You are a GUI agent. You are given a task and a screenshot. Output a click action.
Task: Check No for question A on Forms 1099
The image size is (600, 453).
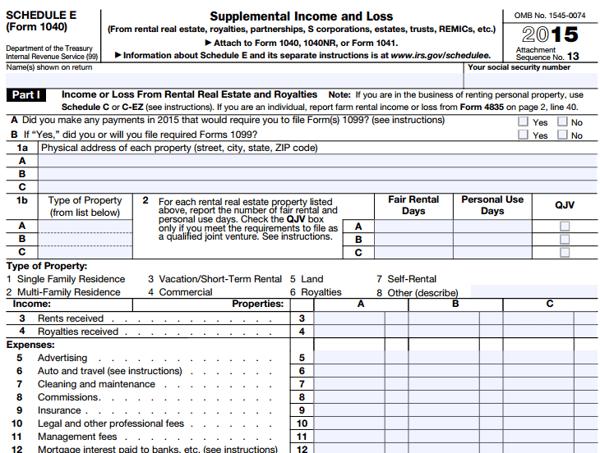tap(562, 122)
